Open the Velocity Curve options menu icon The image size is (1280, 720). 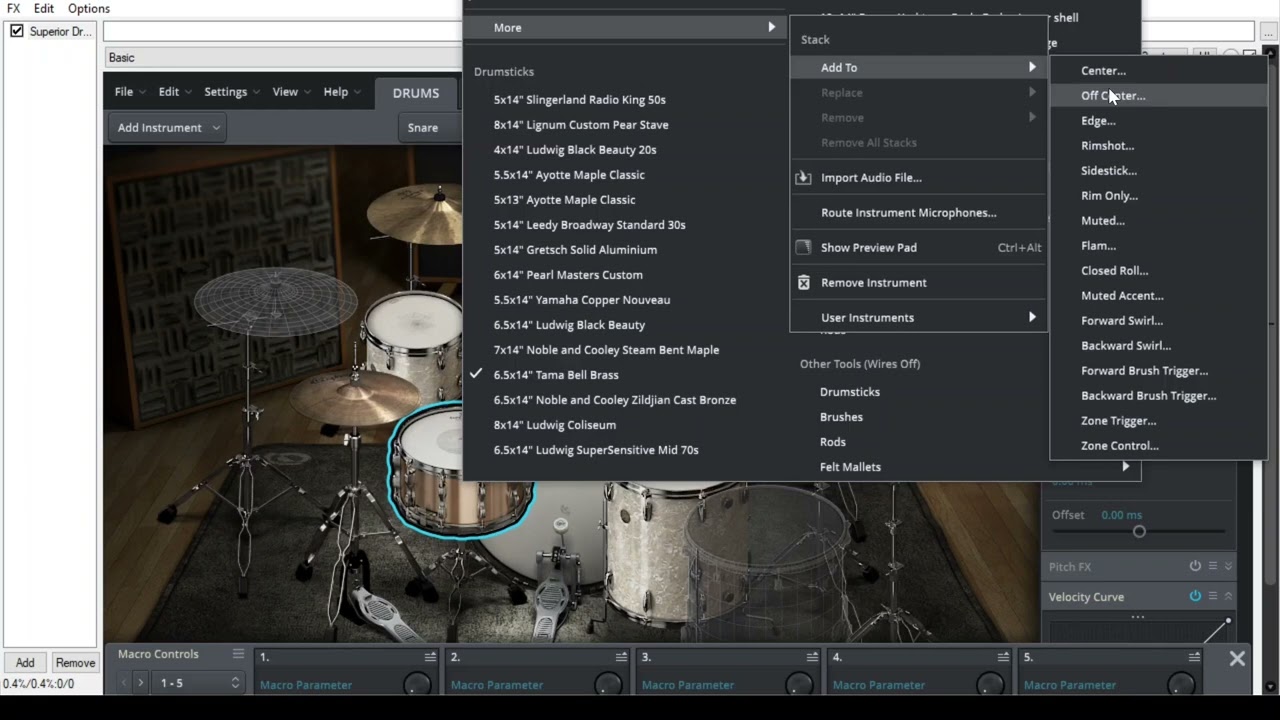(x=1213, y=596)
